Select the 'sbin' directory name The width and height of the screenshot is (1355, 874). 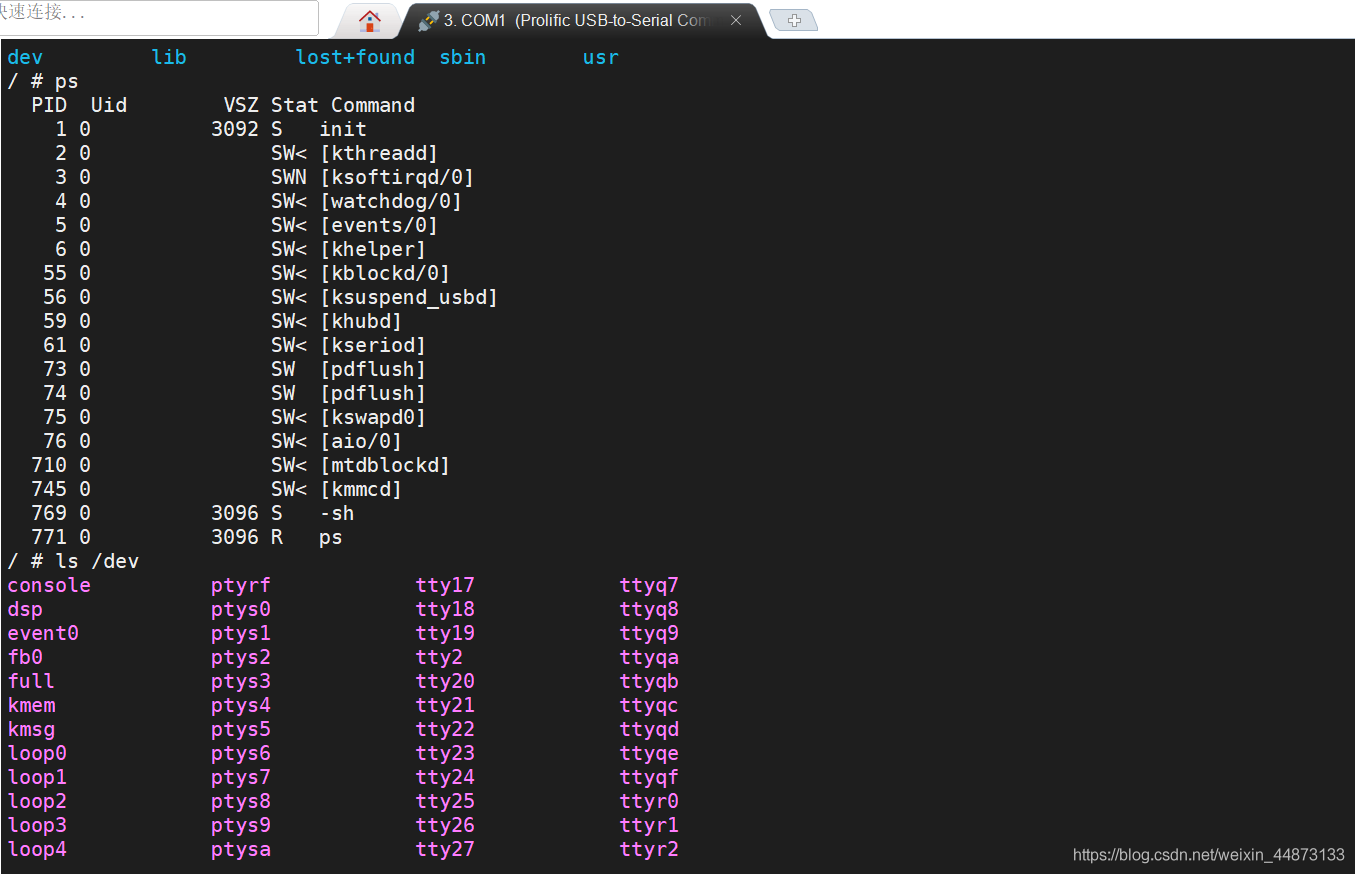[x=463, y=57]
